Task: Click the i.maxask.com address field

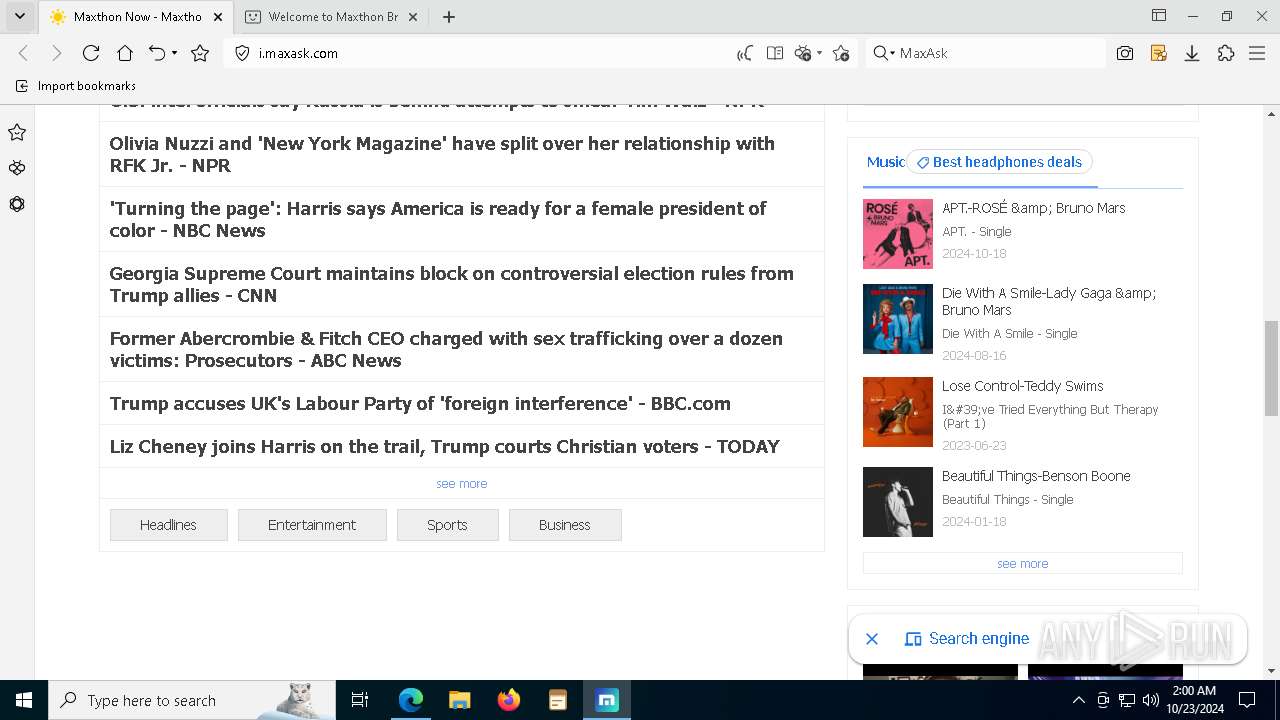Action: coord(490,53)
